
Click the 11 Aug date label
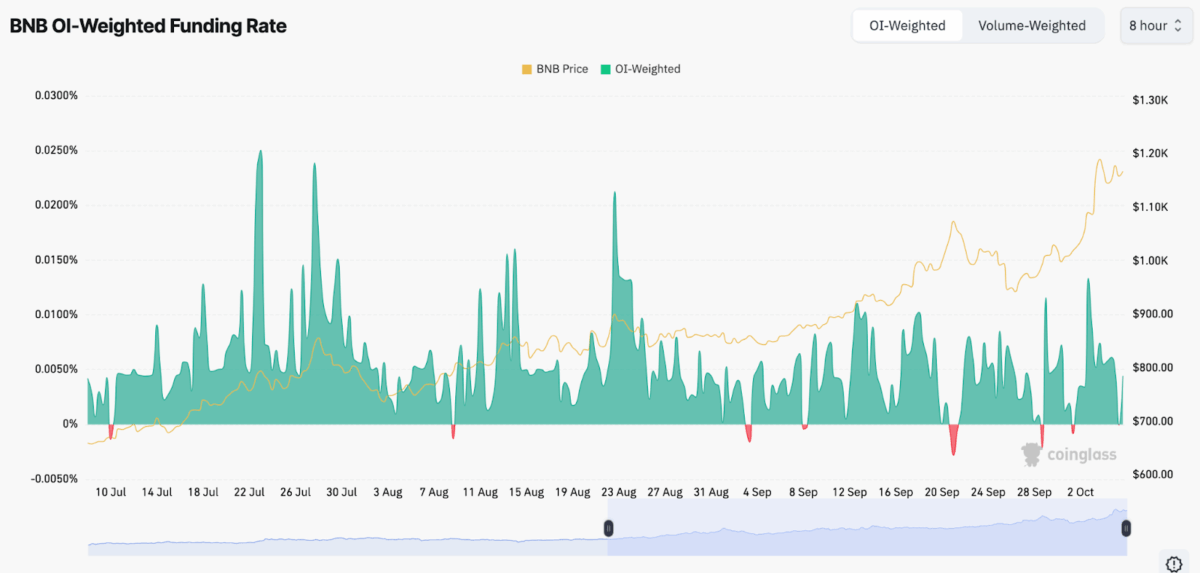point(481,492)
